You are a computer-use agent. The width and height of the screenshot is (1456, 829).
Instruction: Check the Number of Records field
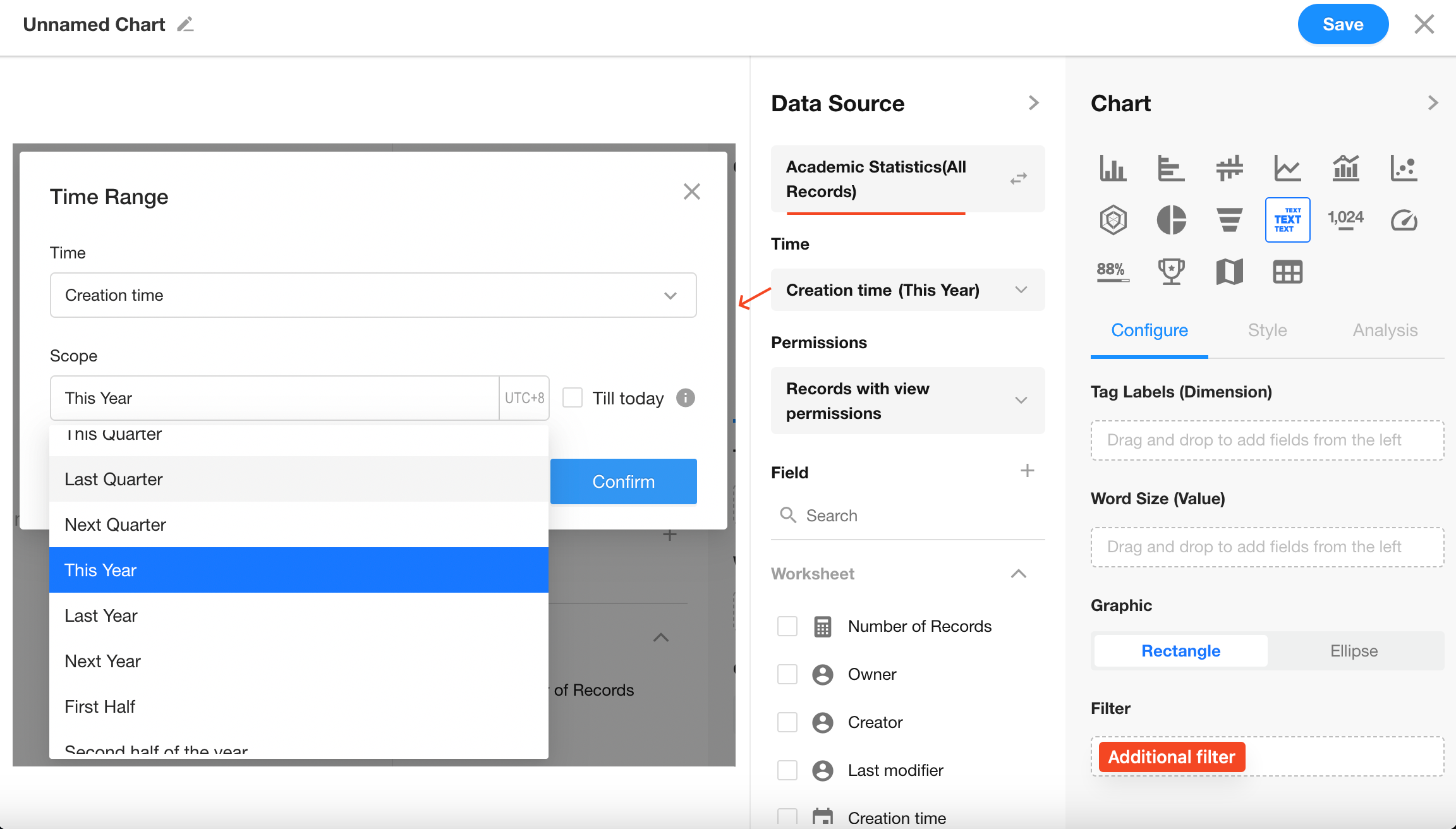(787, 626)
